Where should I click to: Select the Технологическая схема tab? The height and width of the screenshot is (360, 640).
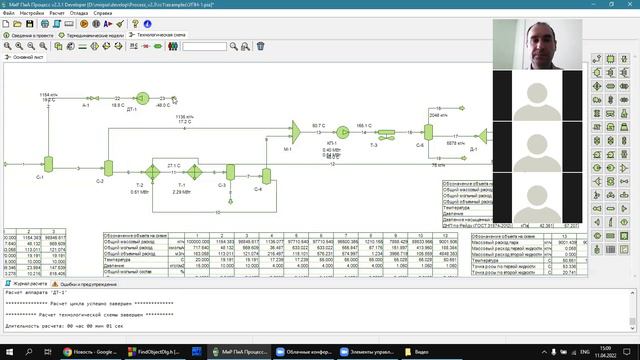(x=157, y=35)
